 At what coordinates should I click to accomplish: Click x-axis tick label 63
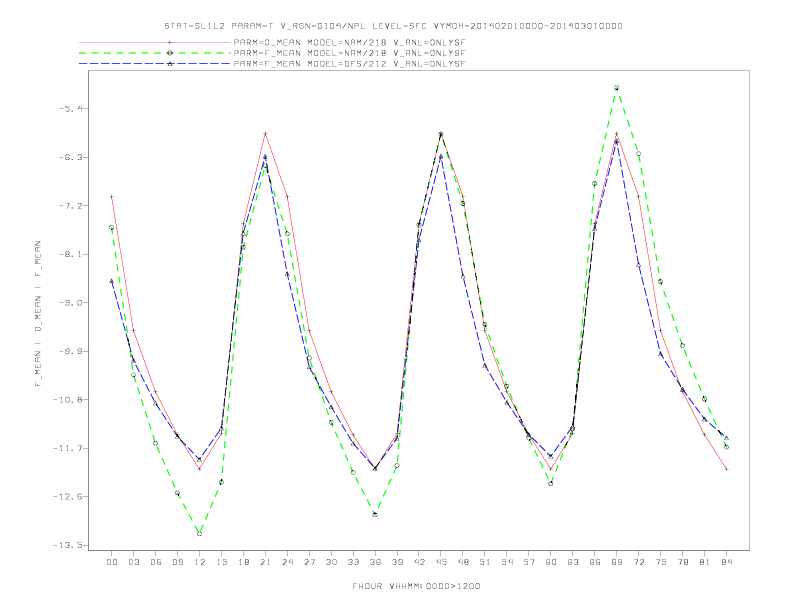573,562
